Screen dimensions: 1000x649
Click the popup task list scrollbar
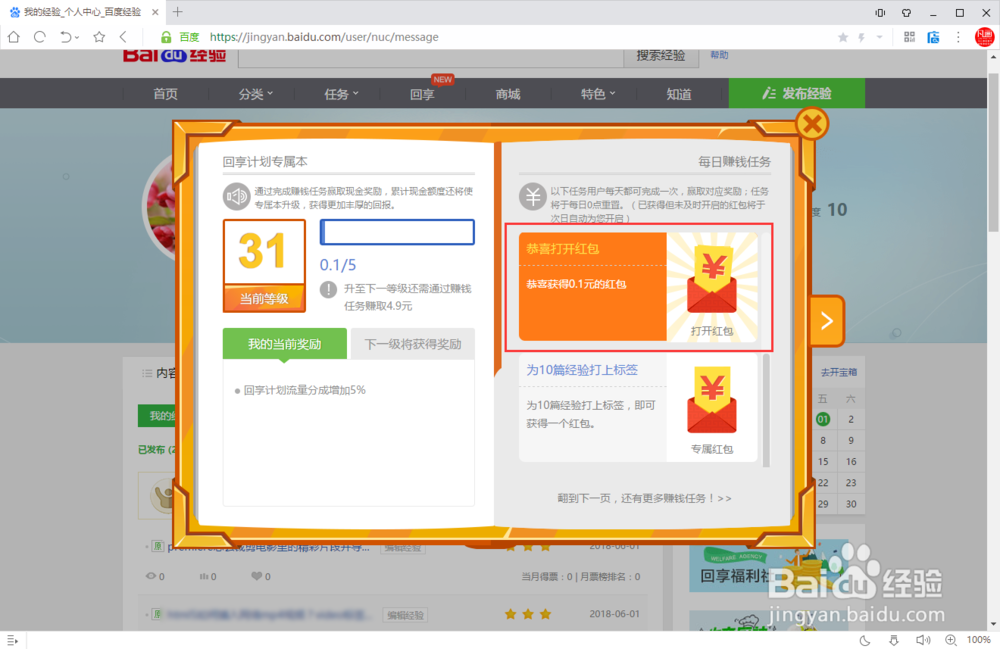[x=766, y=411]
